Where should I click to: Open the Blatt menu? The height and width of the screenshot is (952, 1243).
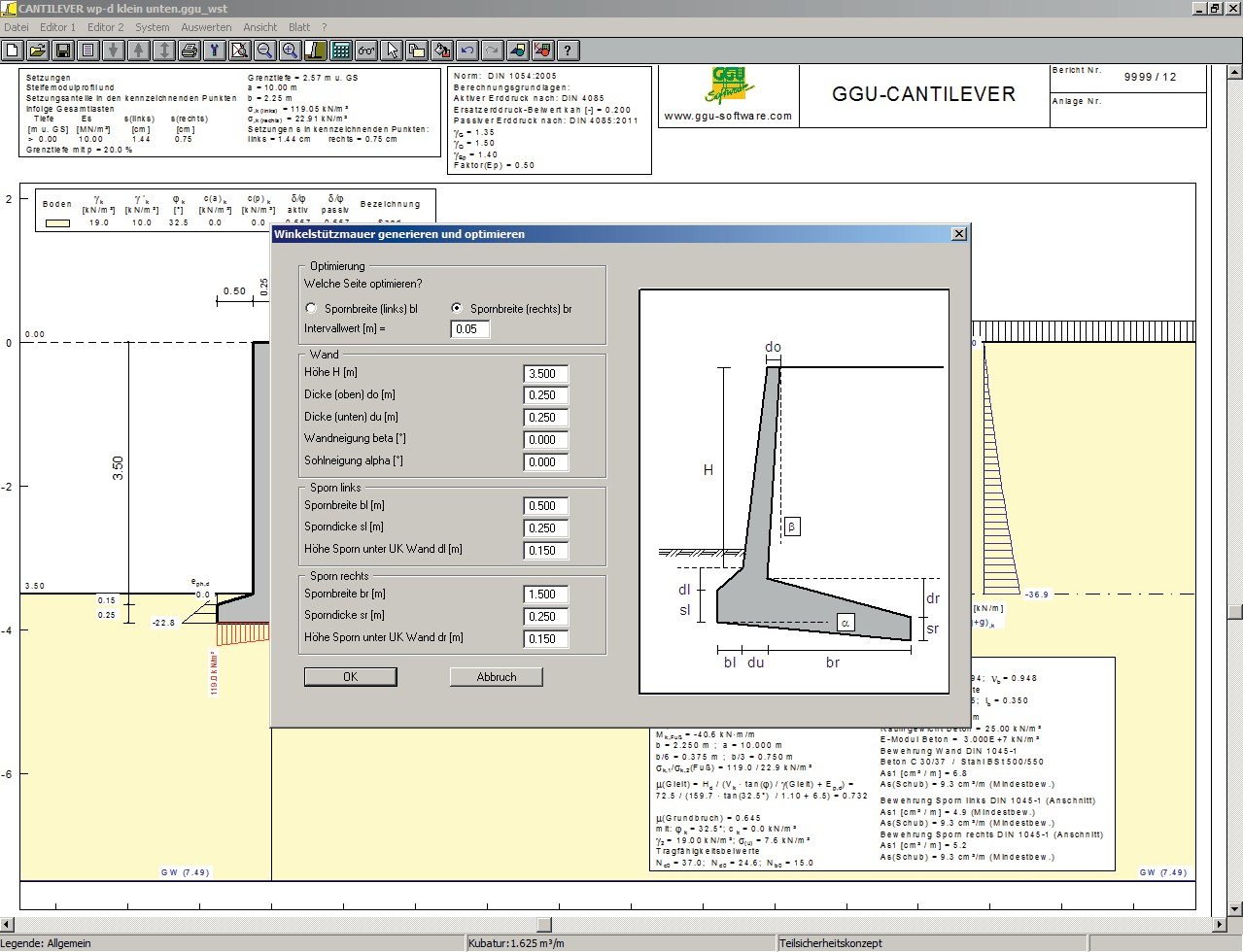tap(300, 27)
